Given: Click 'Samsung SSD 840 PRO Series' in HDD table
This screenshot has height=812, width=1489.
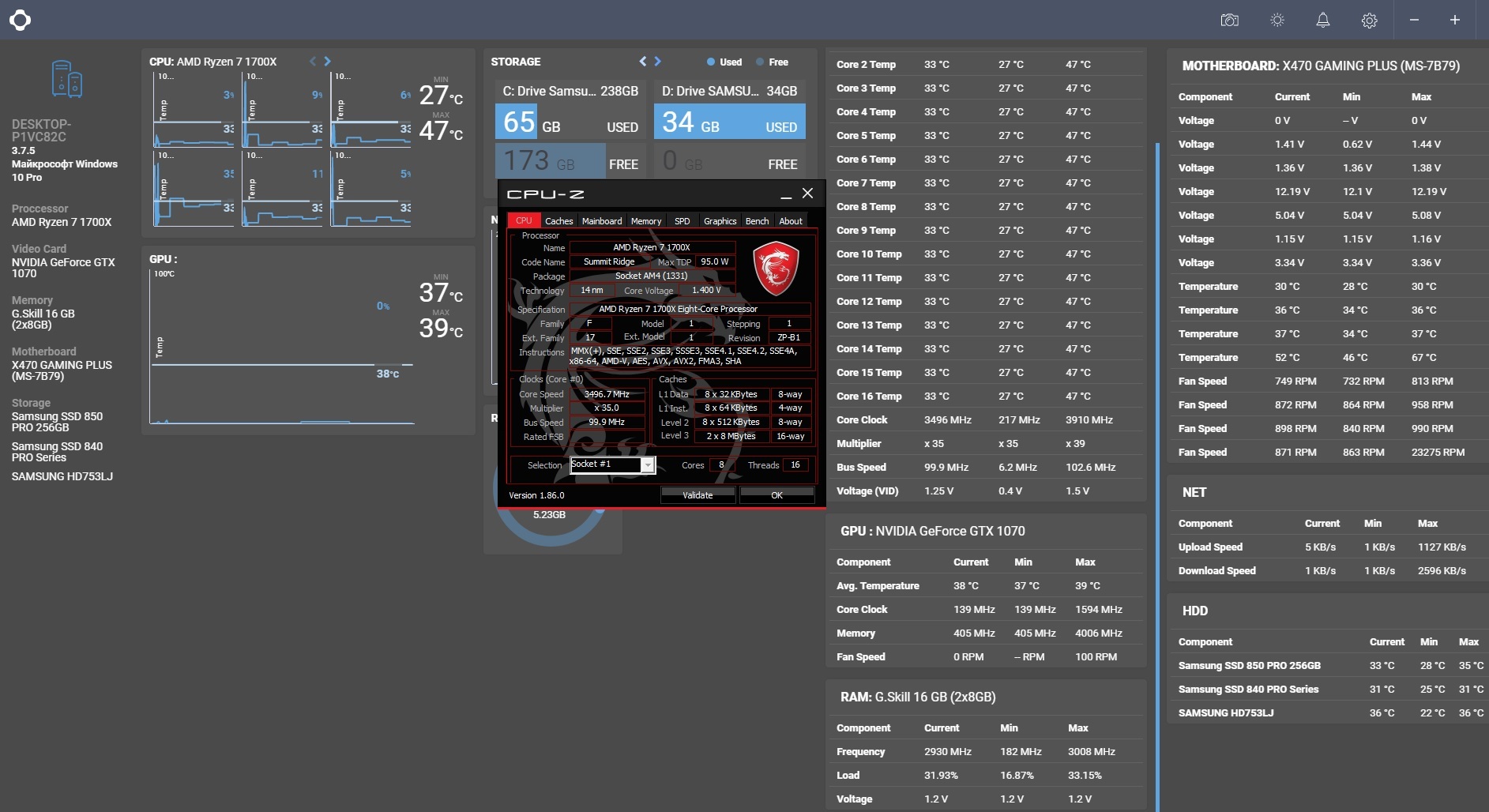Looking at the screenshot, I should pos(1248,690).
